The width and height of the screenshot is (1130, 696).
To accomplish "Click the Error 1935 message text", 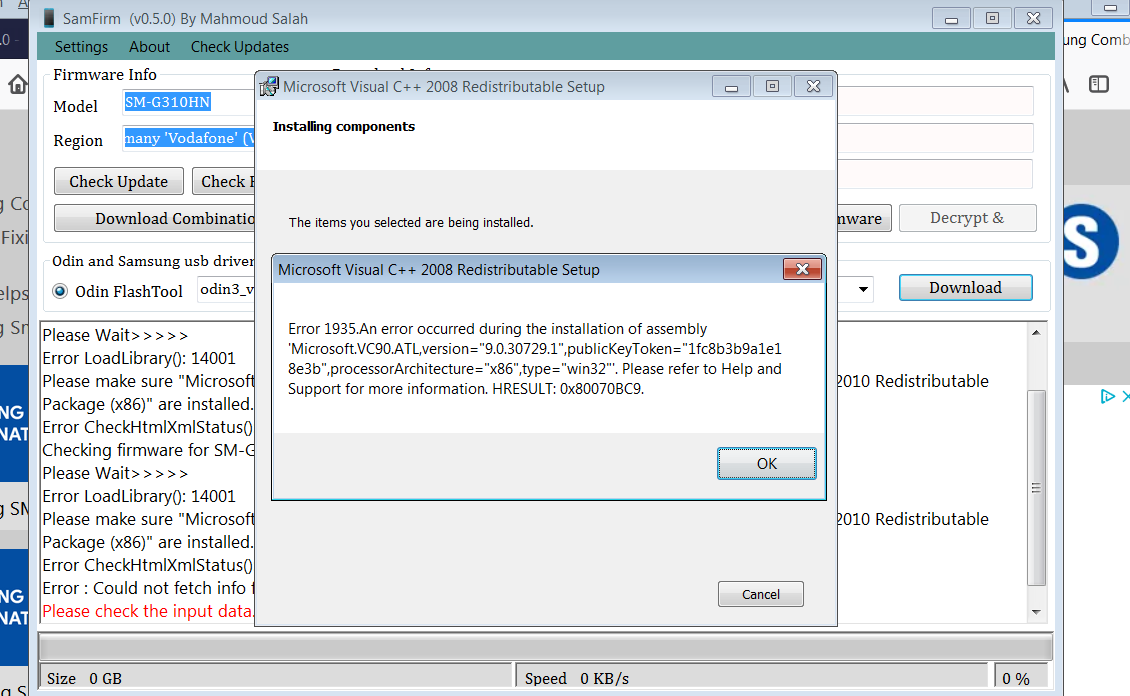I will pos(535,359).
